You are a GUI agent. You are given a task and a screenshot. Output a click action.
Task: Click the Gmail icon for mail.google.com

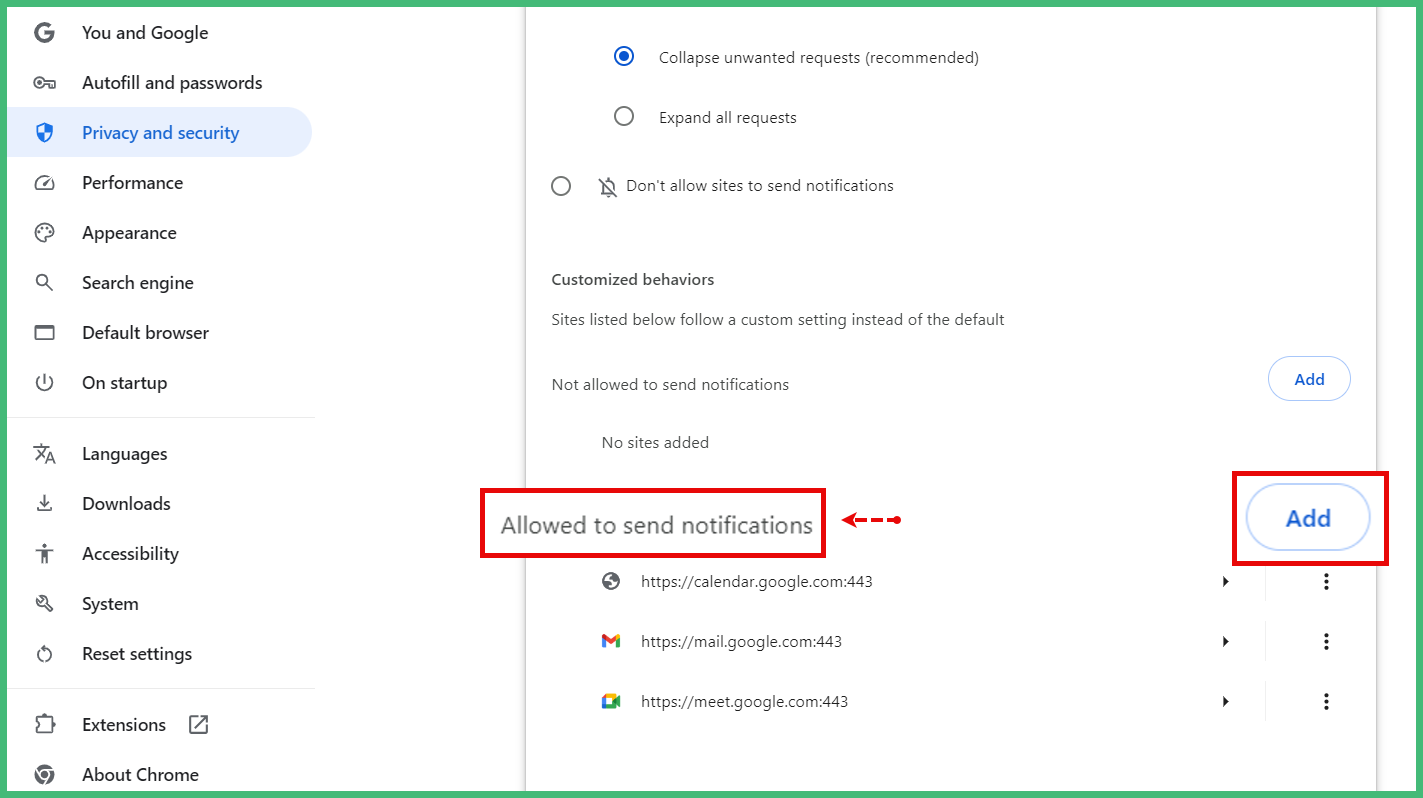(x=611, y=641)
